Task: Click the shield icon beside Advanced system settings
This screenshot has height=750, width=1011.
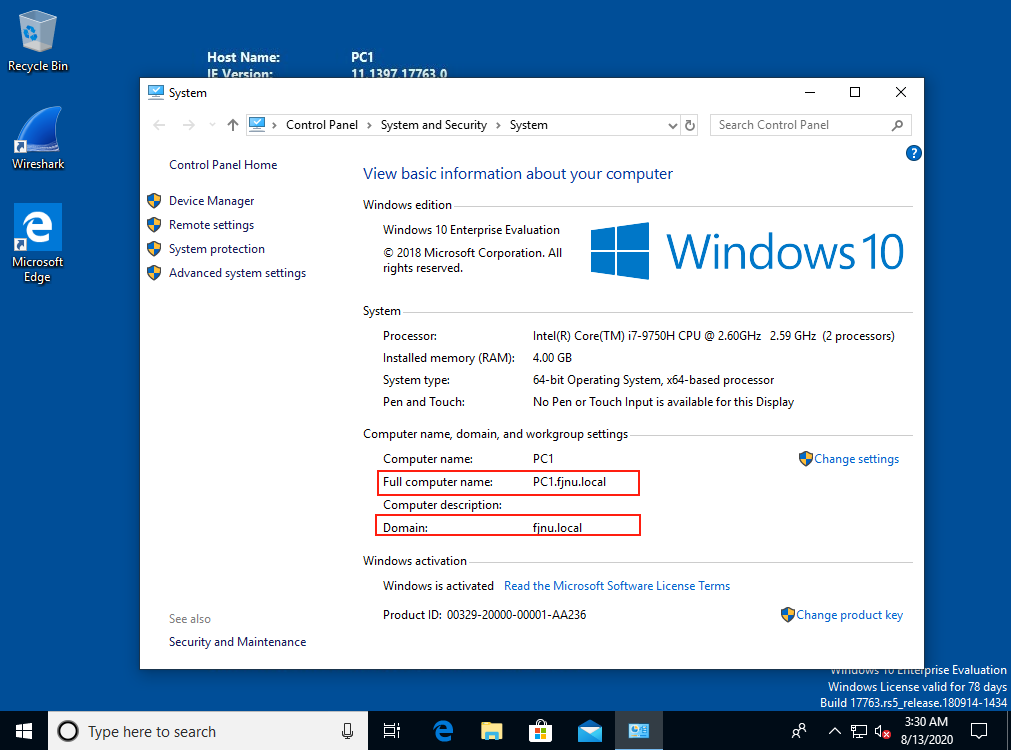Action: (x=154, y=273)
